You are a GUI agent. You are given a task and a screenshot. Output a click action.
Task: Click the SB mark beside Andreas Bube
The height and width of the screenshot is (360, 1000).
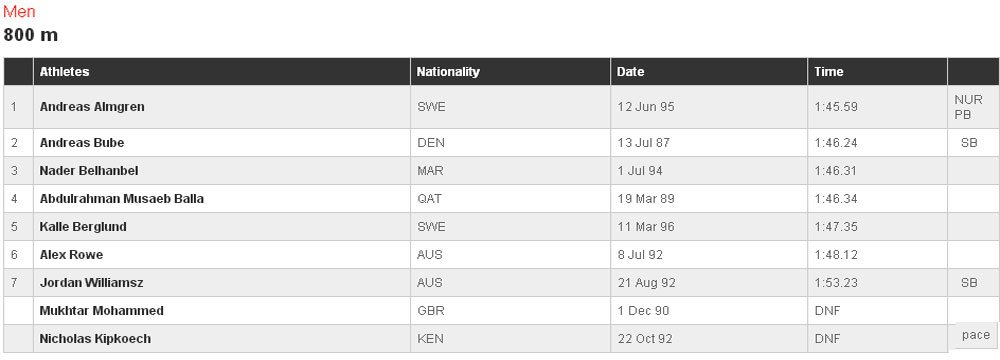(x=969, y=143)
